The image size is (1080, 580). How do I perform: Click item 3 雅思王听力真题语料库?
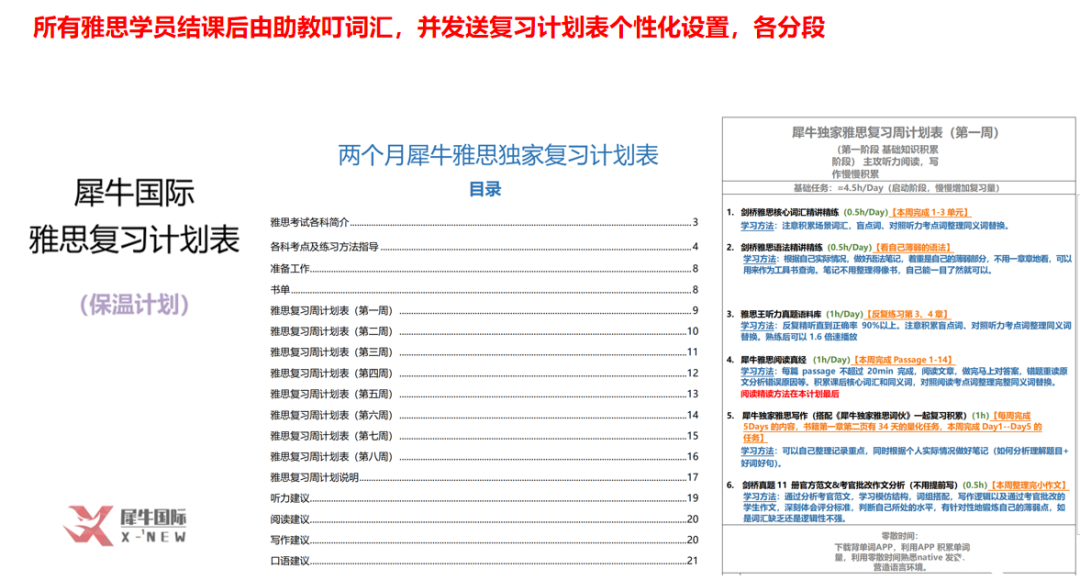click(781, 314)
